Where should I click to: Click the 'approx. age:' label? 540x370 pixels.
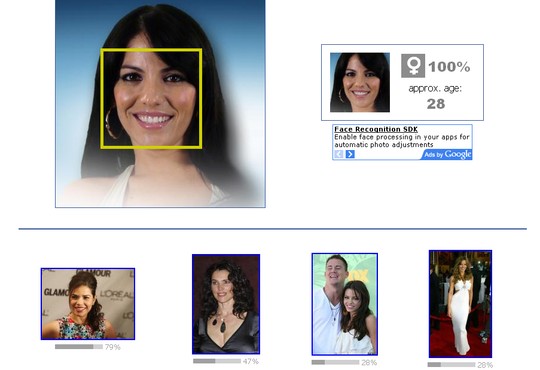click(435, 89)
